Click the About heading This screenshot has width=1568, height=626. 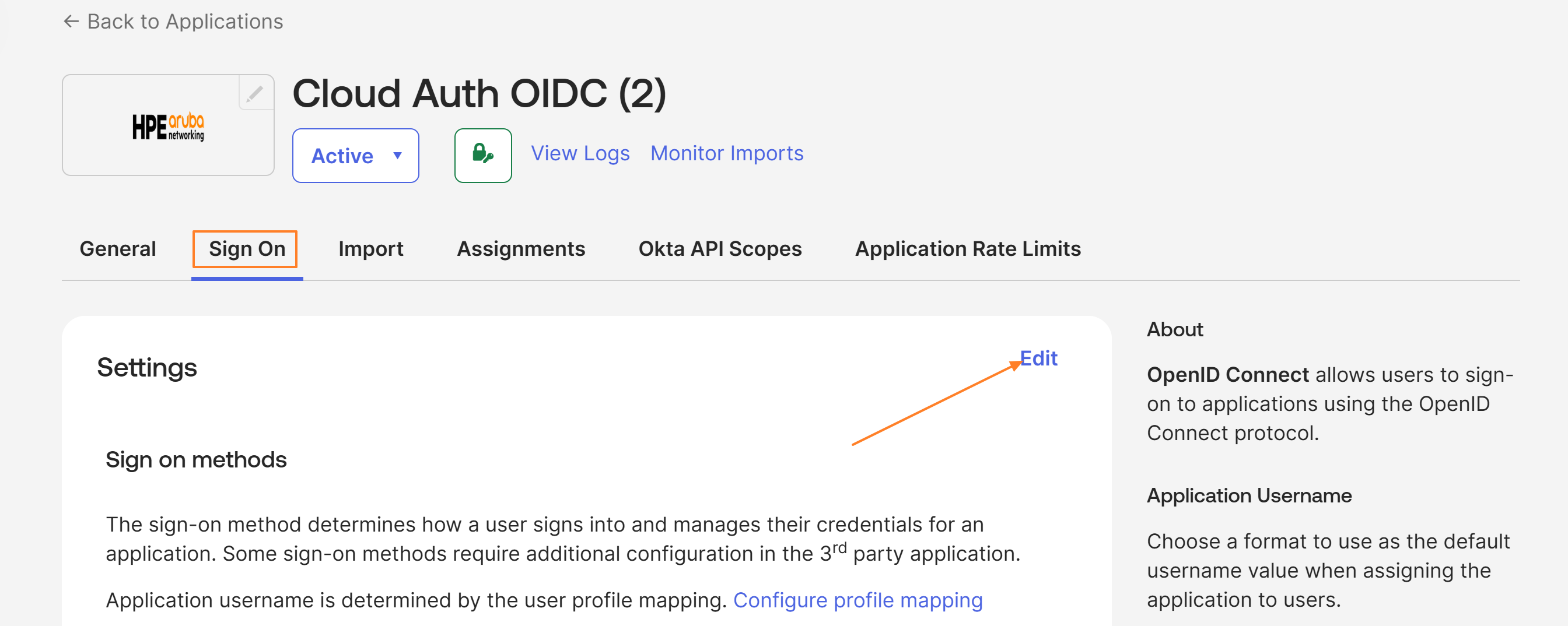1175,329
